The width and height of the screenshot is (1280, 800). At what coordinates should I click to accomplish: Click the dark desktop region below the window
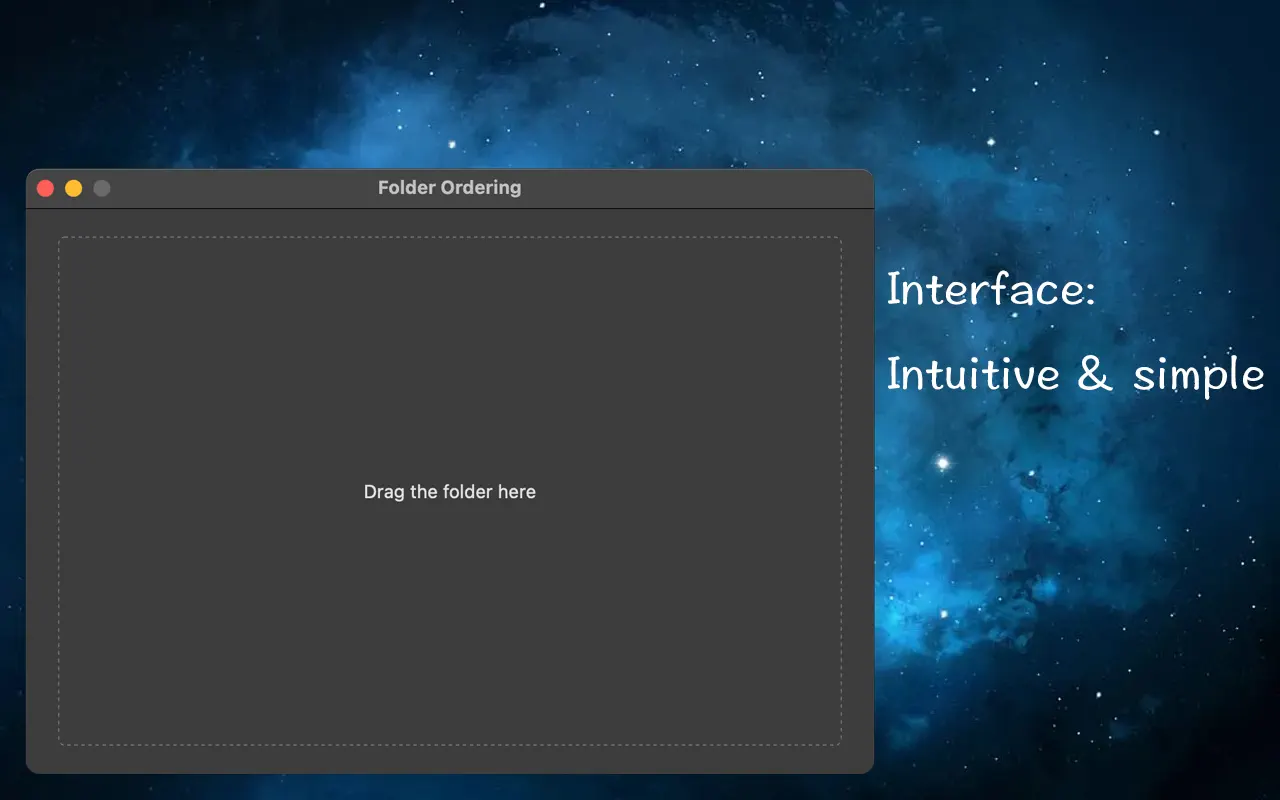click(450, 790)
